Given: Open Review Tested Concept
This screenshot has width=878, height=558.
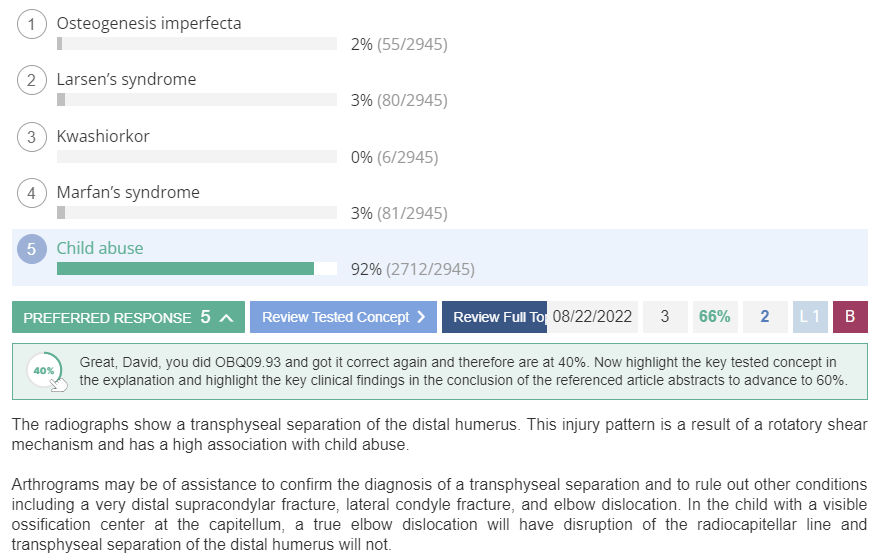Looking at the screenshot, I should (343, 317).
